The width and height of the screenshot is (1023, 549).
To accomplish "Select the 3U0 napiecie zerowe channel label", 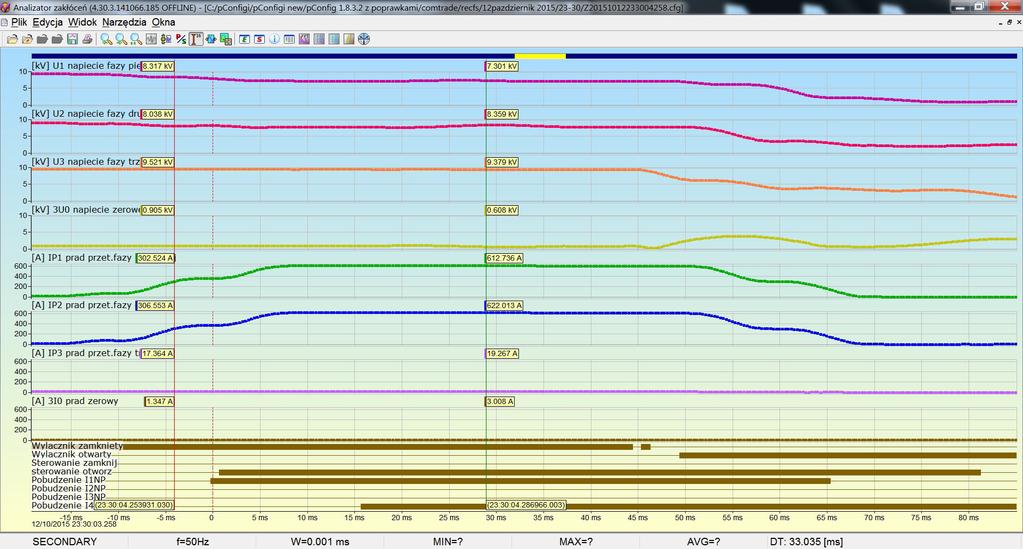I will [x=86, y=210].
